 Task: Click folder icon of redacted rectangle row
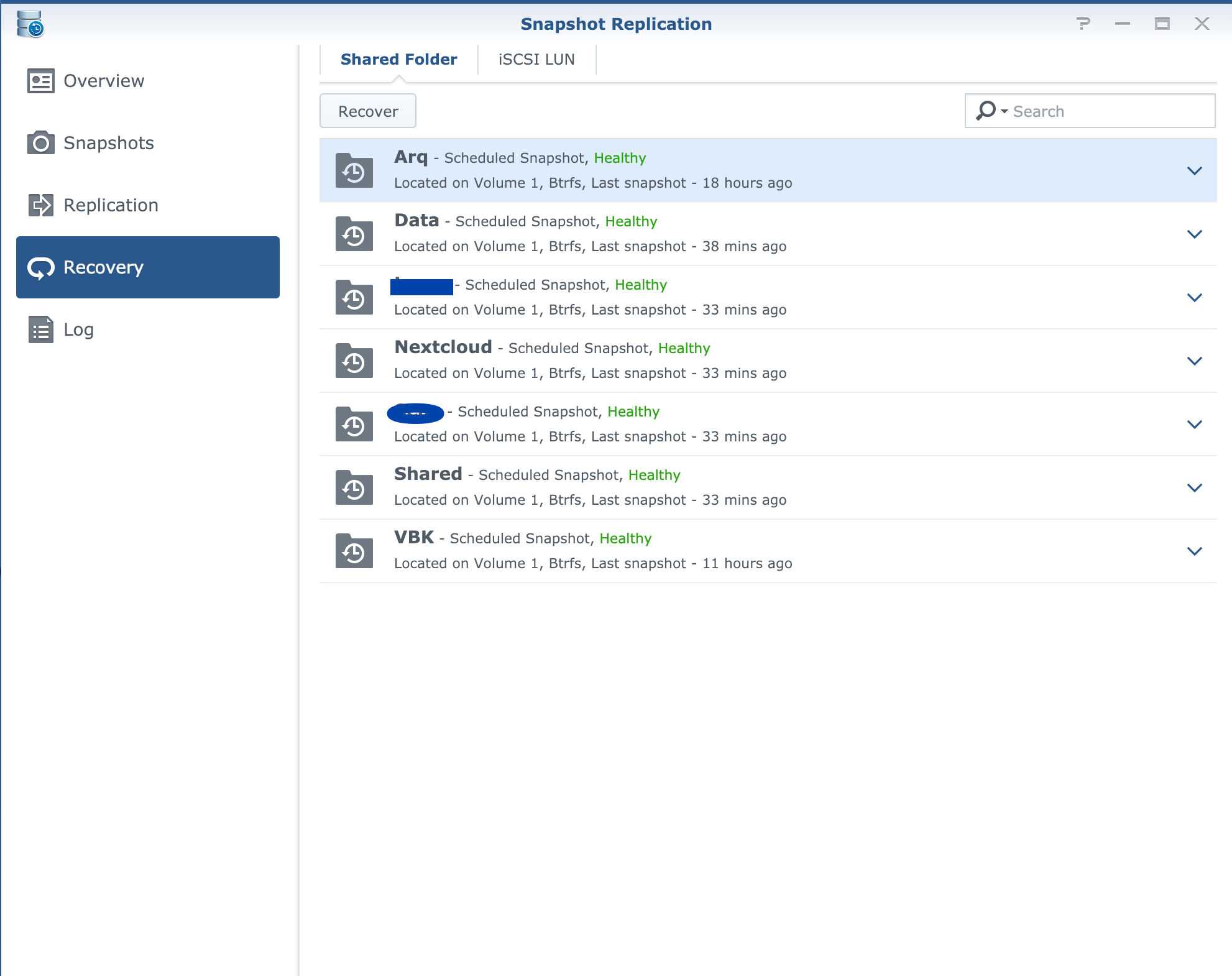(354, 297)
